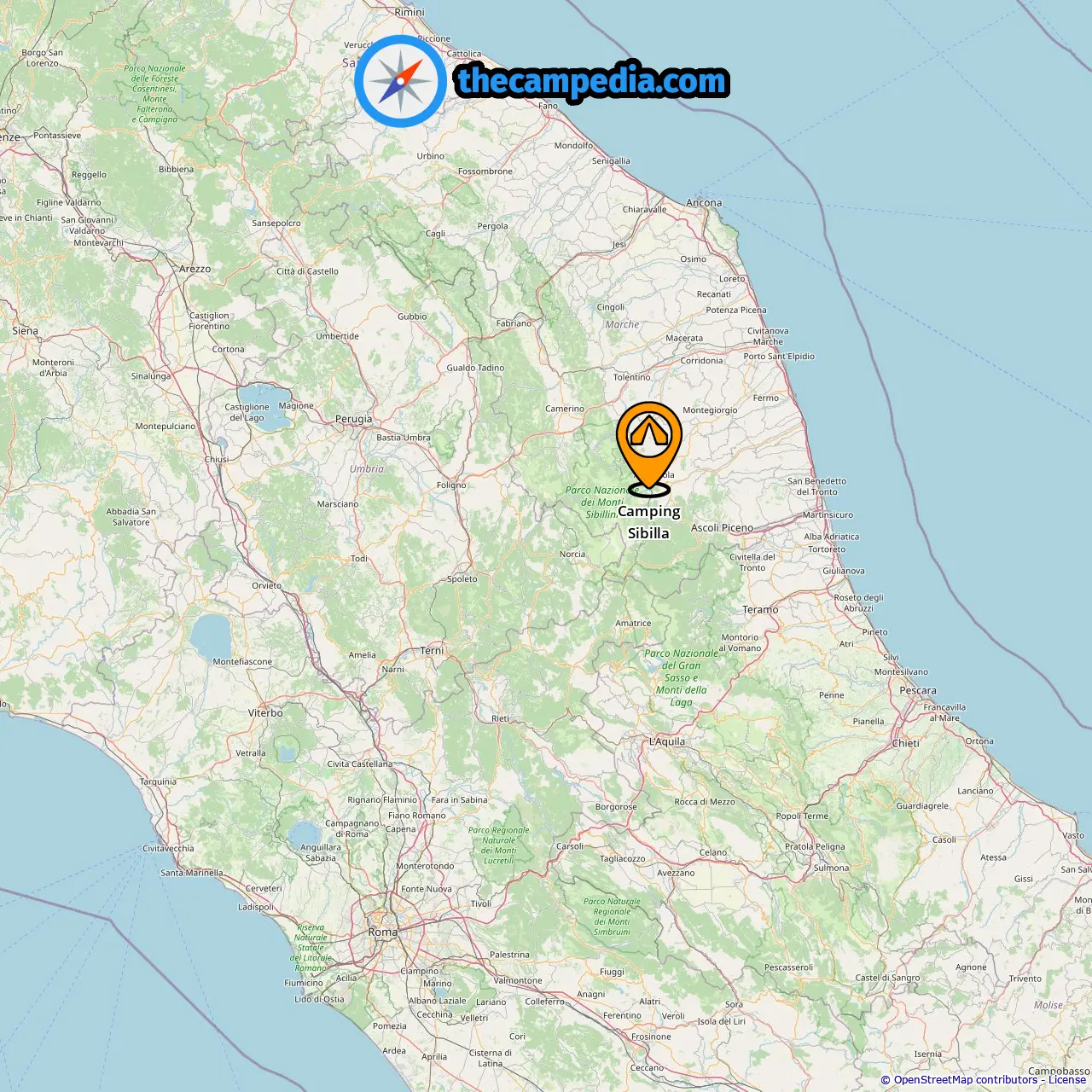Select the Camping Sibilla label
Screen dimensions: 1092x1092
(x=649, y=522)
